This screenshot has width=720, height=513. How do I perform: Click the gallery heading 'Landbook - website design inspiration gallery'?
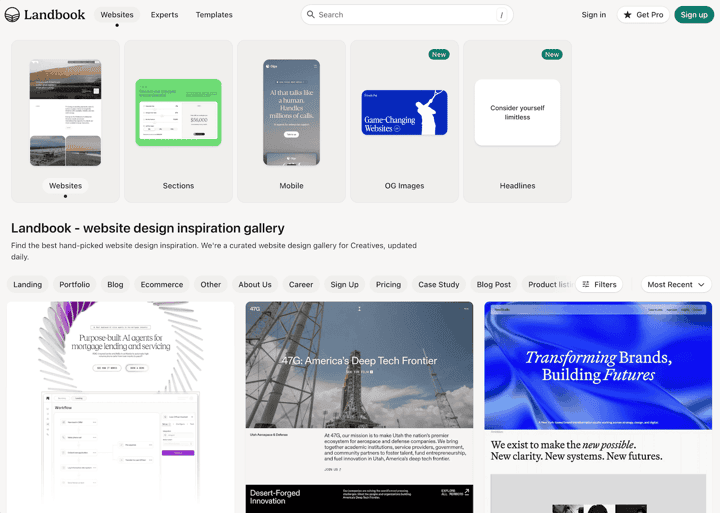(x=148, y=228)
